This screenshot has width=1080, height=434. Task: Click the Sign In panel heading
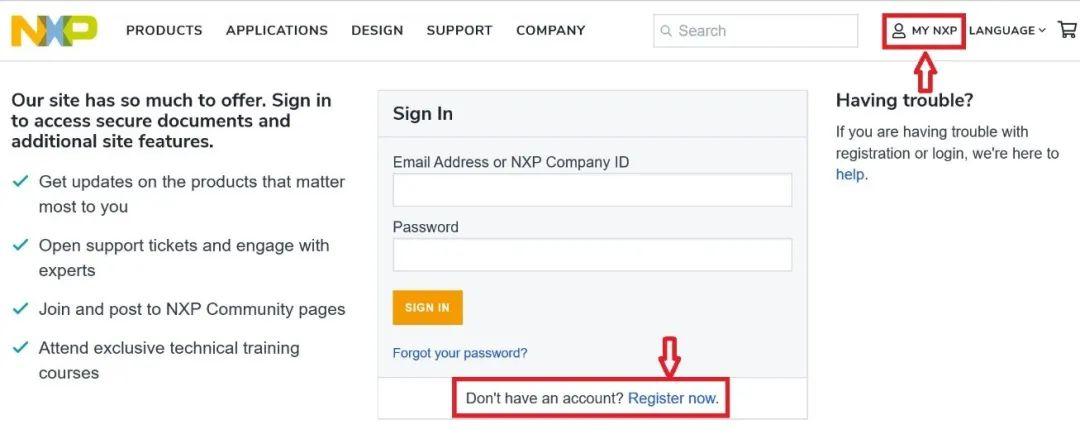coord(423,114)
